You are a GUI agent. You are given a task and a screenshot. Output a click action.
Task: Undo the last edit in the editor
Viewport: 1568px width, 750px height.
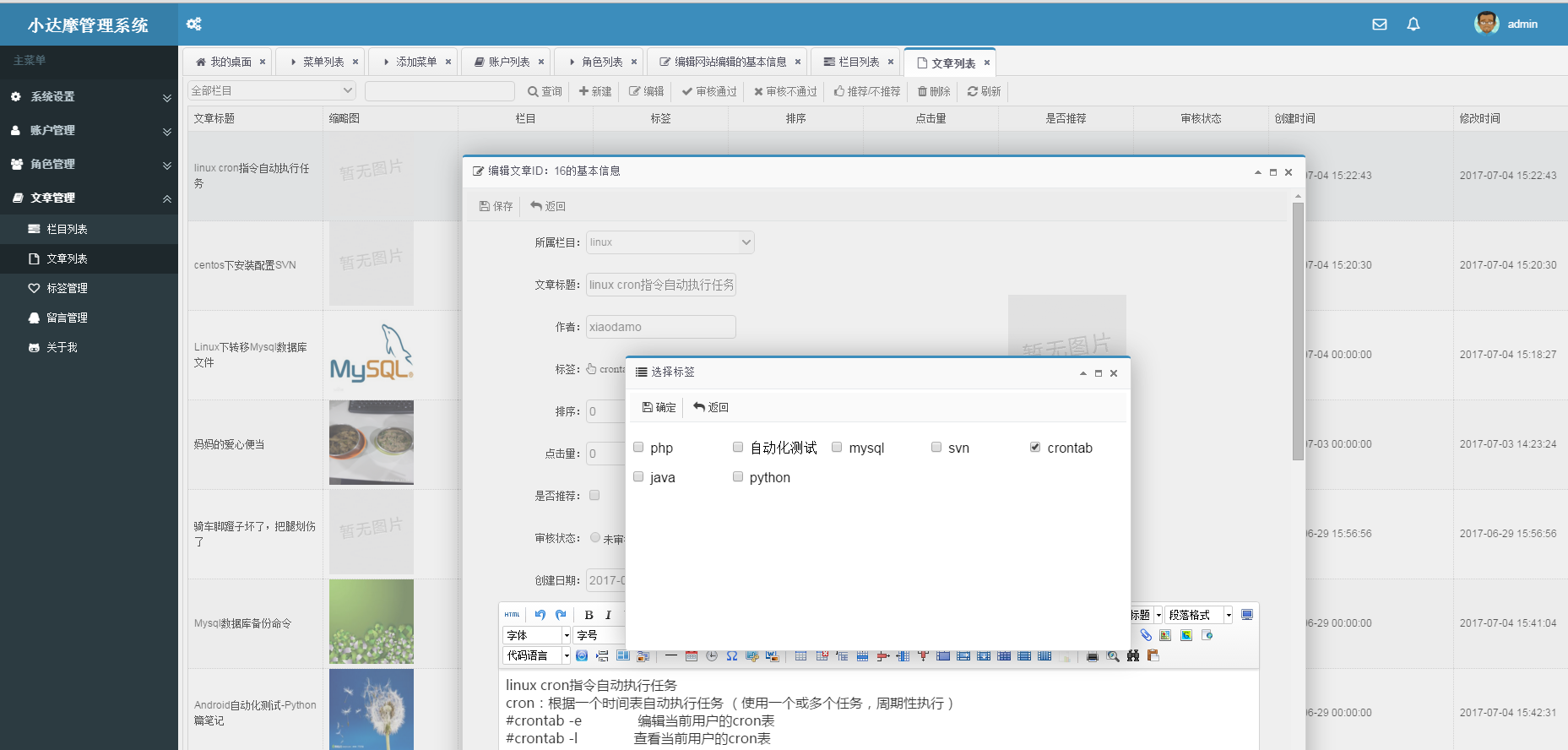point(540,615)
